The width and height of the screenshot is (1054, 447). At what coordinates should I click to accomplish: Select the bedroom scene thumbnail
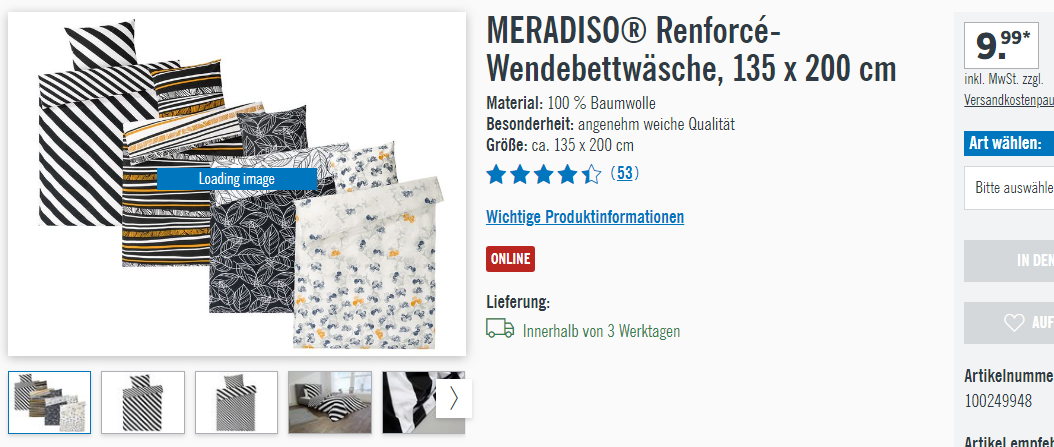tap(330, 402)
